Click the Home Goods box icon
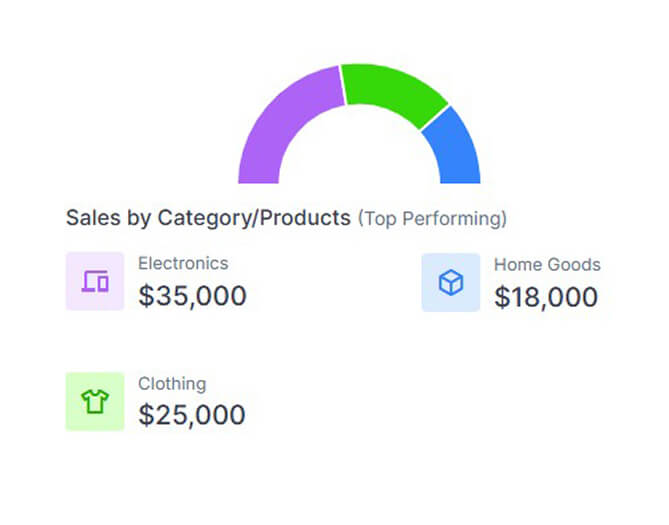This screenshot has height=525, width=669. (x=451, y=283)
